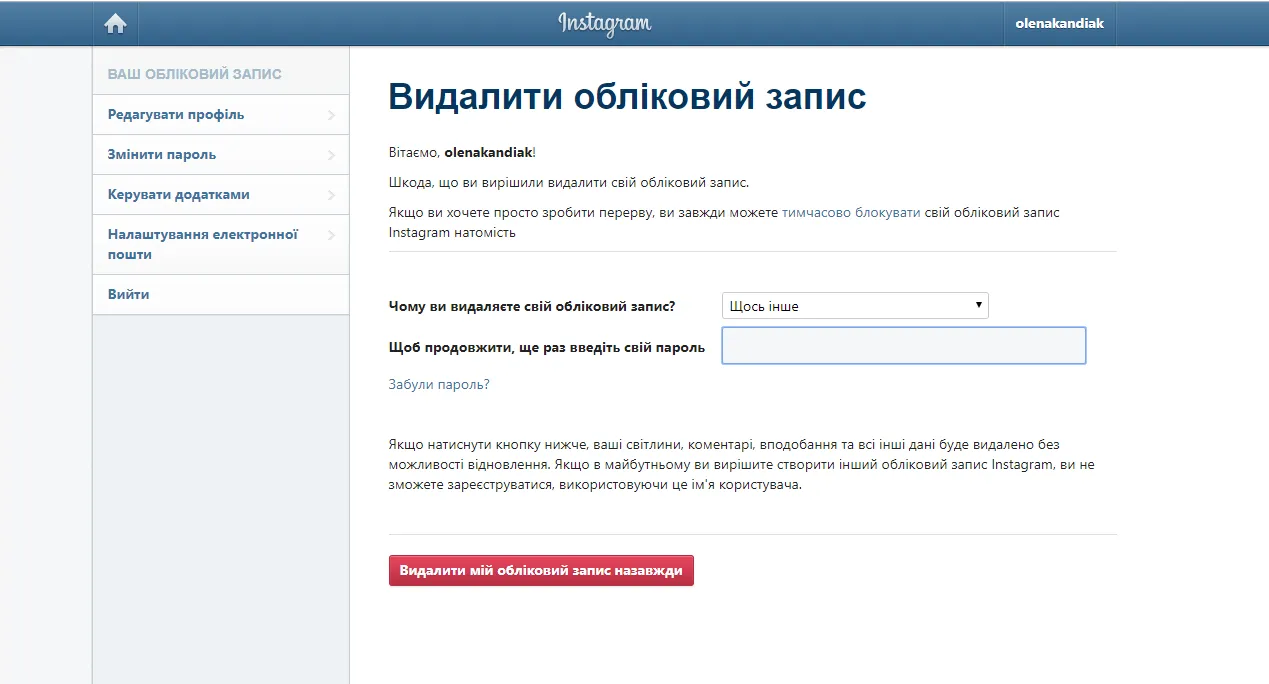1269x684 pixels.
Task: Click Видалити мій обліковий запис назавжди
Action: tap(541, 571)
